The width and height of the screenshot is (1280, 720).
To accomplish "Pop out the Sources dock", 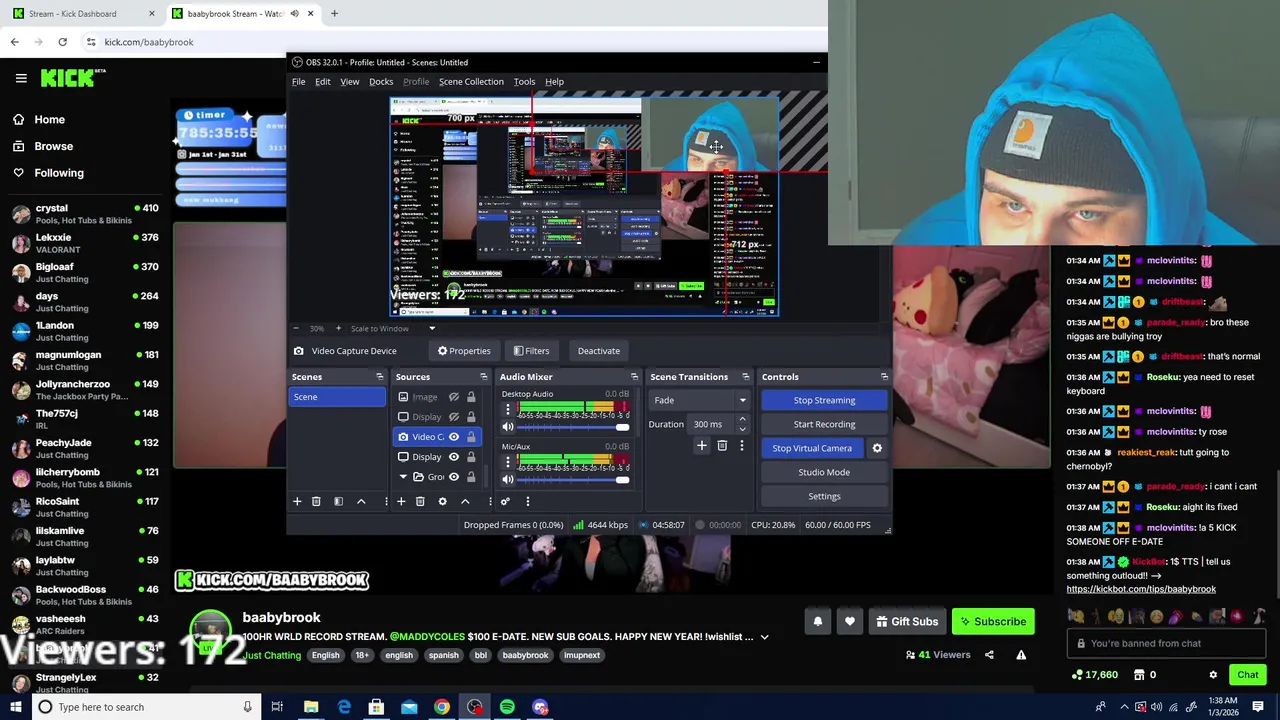I will pyautogui.click(x=483, y=377).
